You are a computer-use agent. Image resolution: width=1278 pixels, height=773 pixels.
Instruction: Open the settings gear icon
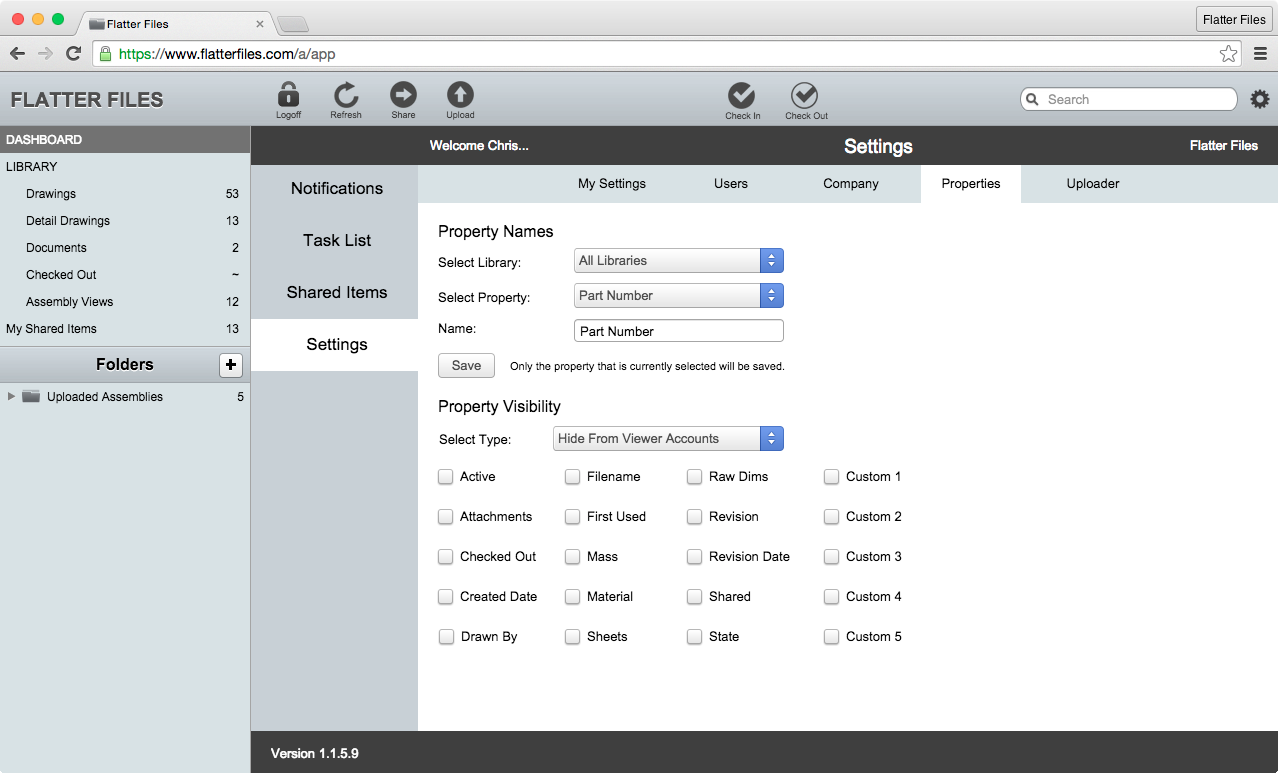[1260, 99]
